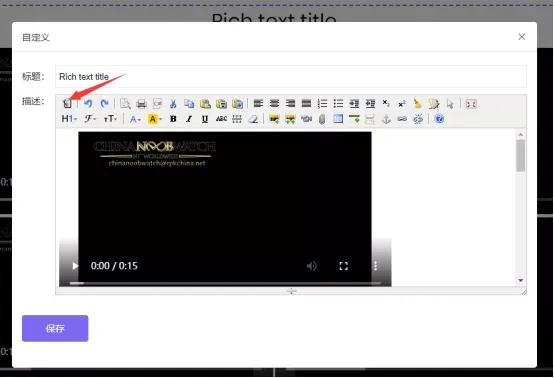
Task: Undo the last edit
Action: (88, 104)
